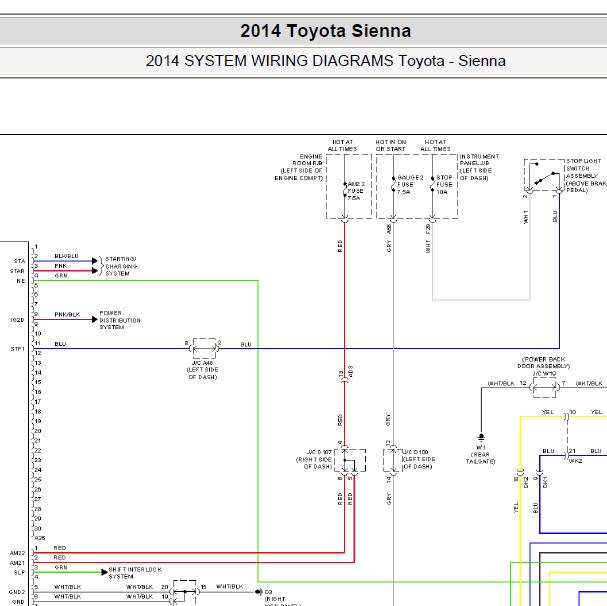Click the GND2 pin label

point(17,592)
